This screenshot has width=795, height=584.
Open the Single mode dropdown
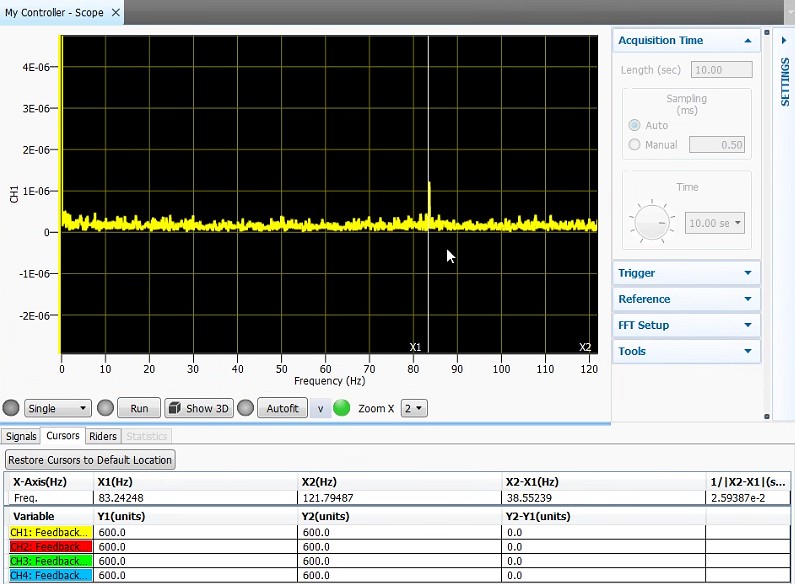coord(57,408)
